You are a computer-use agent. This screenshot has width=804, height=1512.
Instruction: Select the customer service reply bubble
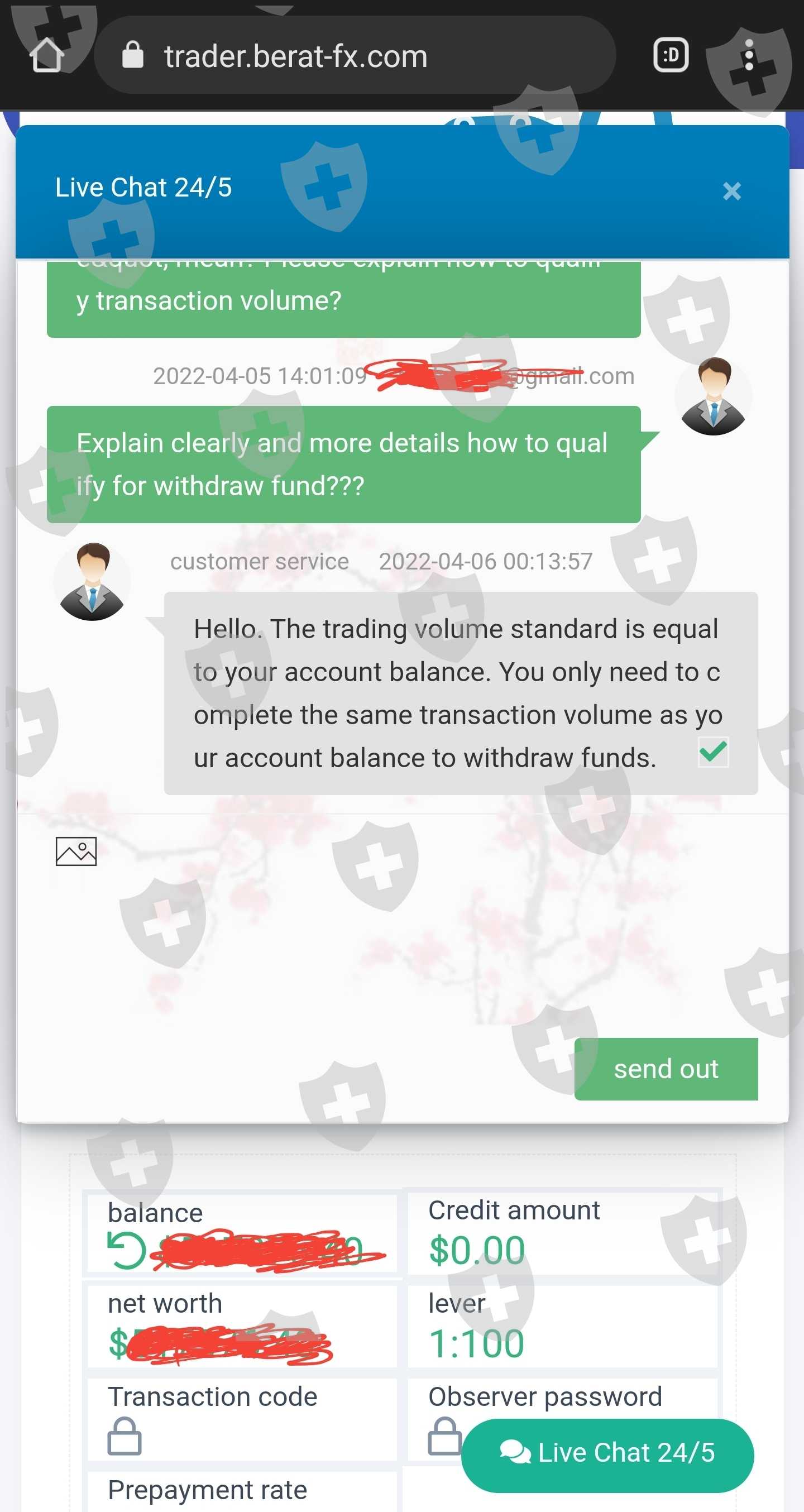(x=461, y=693)
